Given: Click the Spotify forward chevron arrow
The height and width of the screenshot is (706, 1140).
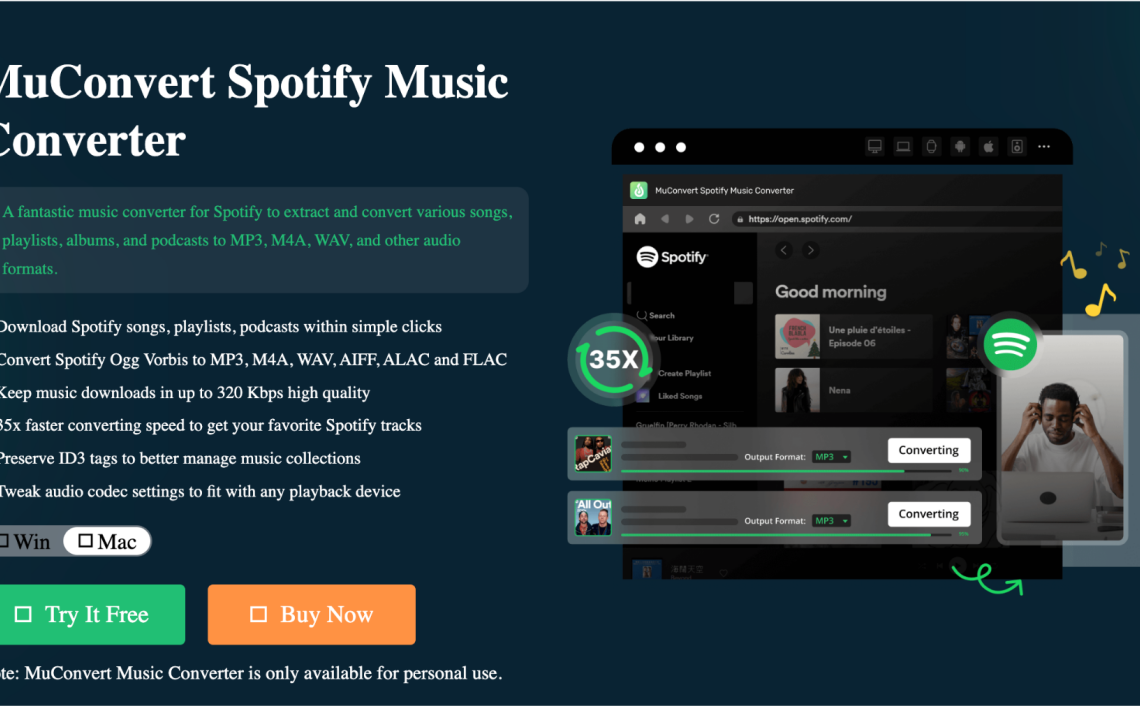Looking at the screenshot, I should tap(811, 250).
